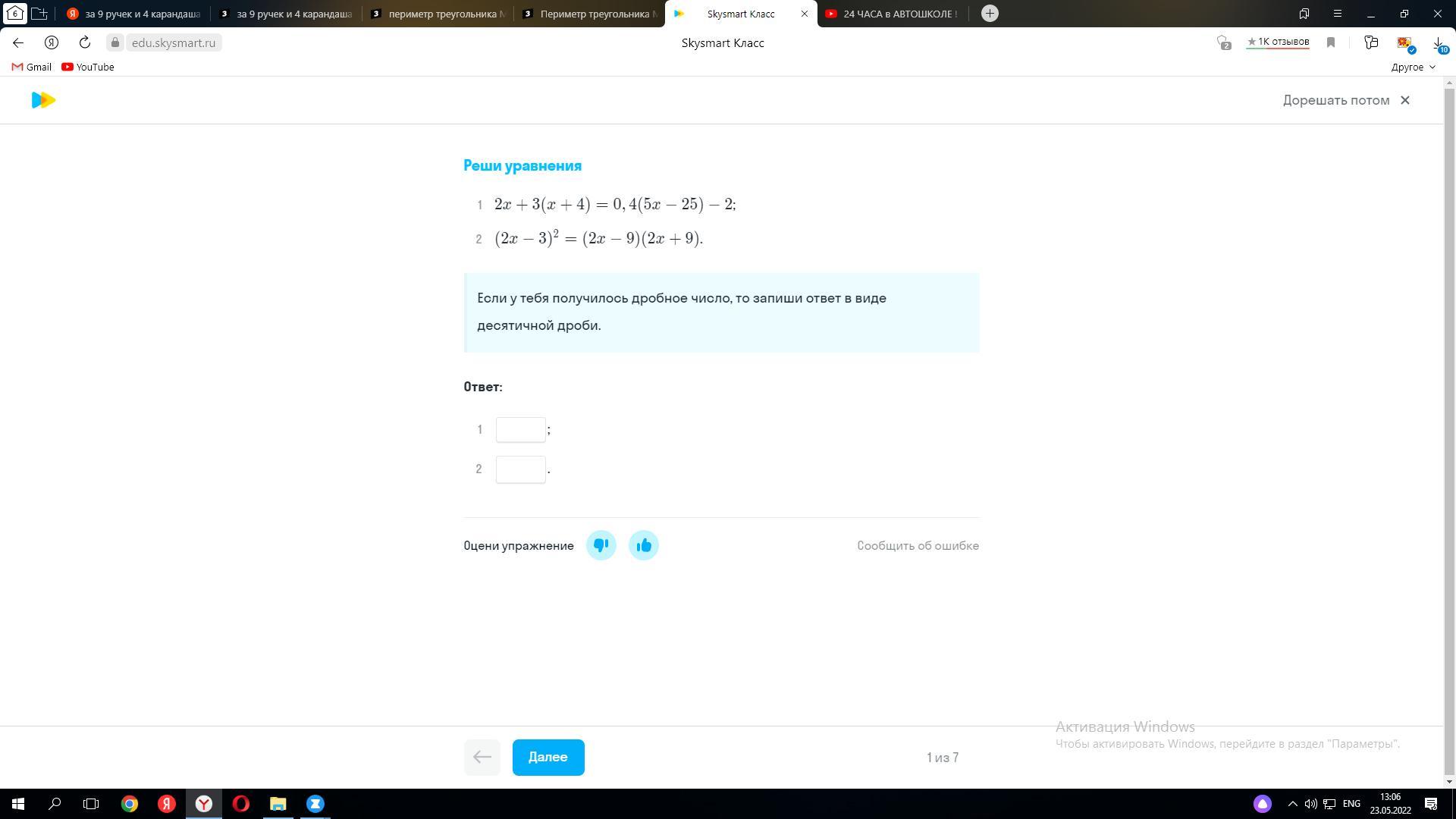Expand the Другое bookmarks dropdown

(1413, 67)
